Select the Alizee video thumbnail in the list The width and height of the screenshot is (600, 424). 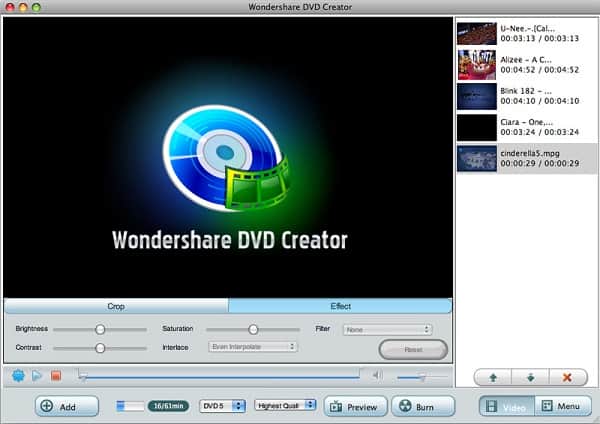click(476, 65)
